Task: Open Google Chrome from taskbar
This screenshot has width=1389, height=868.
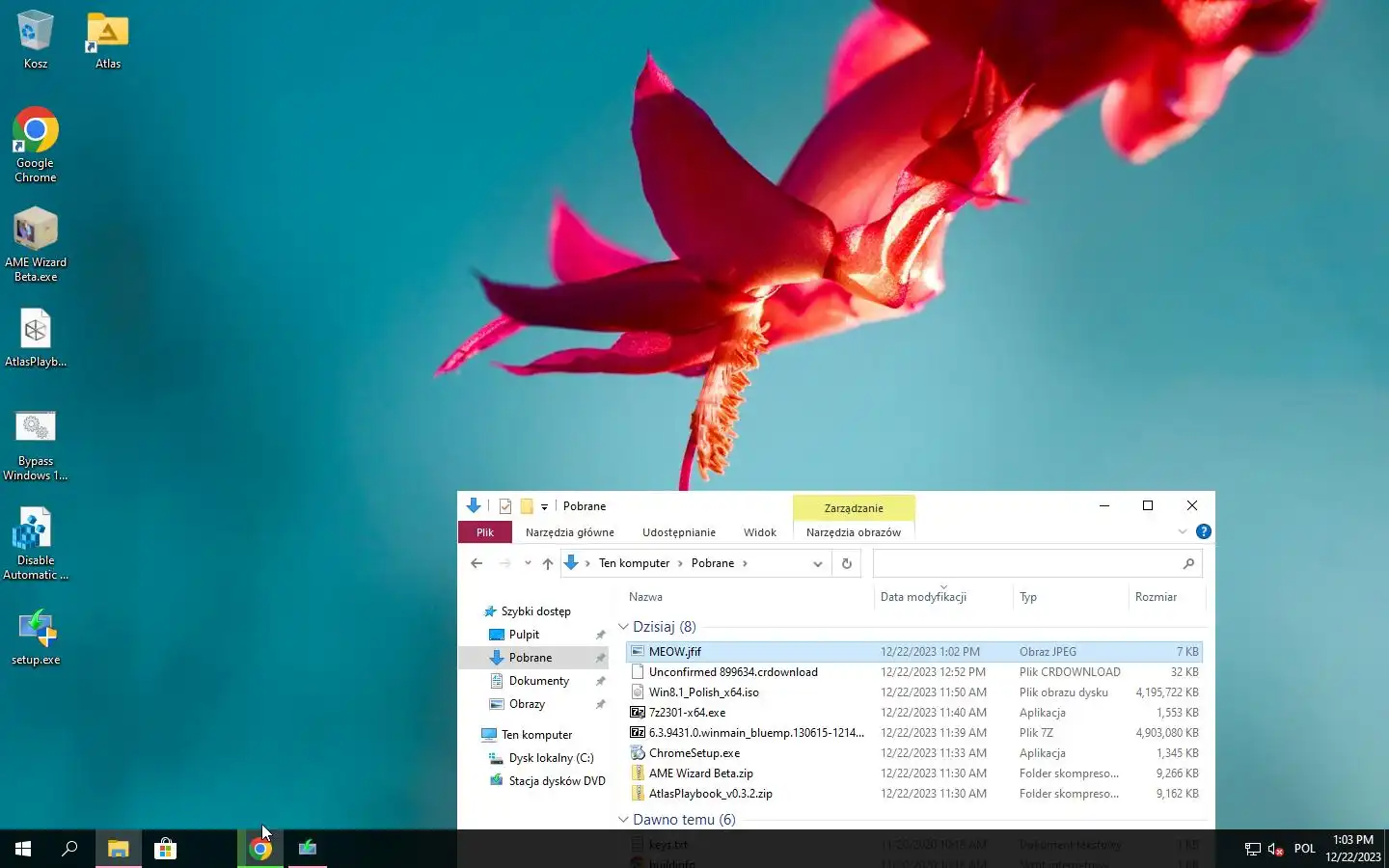Action: pos(259,849)
